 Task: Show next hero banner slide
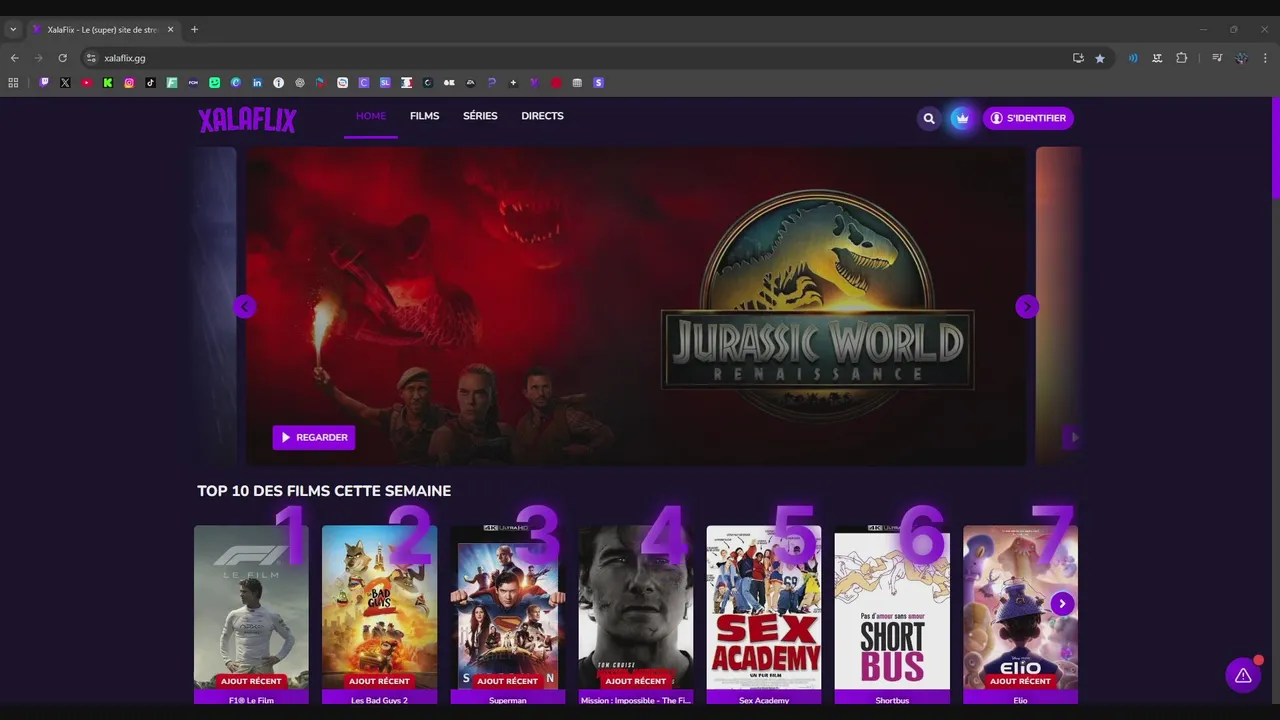tap(1027, 307)
